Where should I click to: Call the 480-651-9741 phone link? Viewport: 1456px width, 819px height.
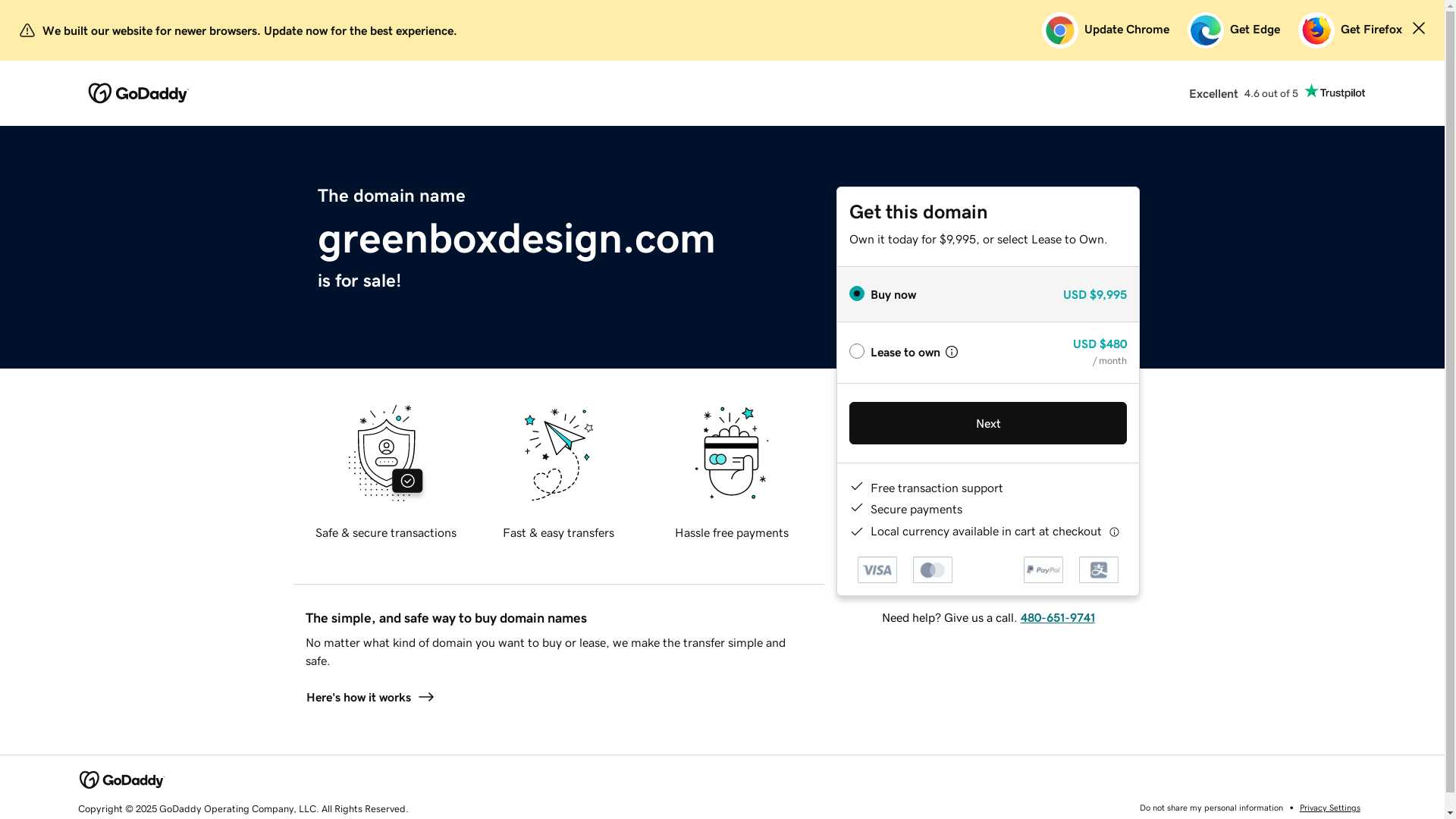(x=1057, y=618)
